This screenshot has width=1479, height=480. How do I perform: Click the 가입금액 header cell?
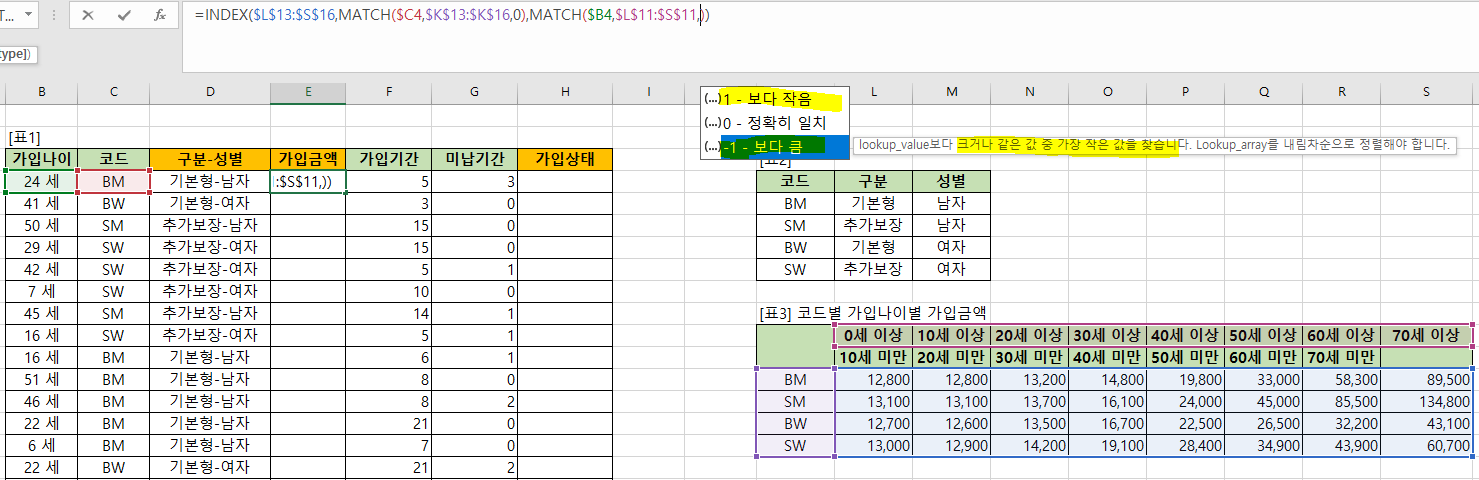click(x=307, y=159)
